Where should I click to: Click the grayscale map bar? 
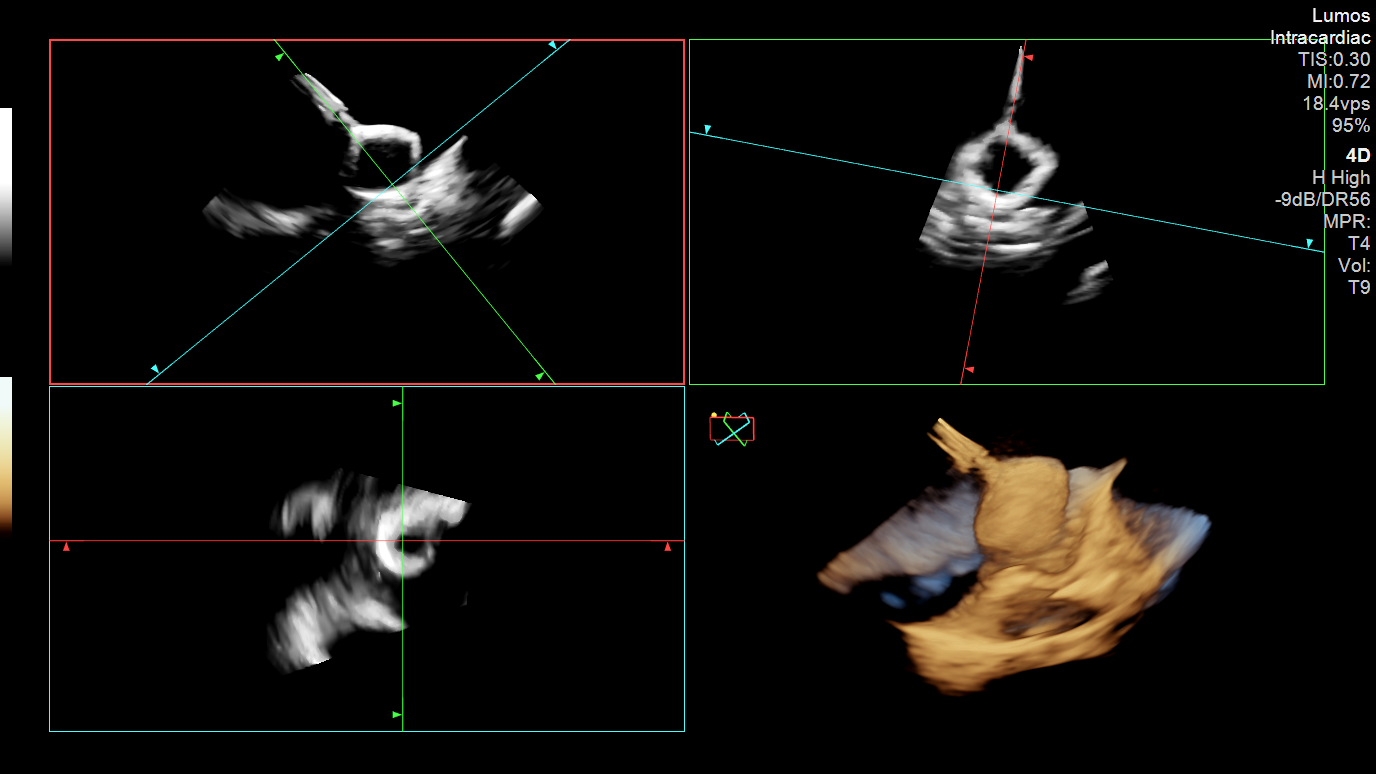pos(5,185)
